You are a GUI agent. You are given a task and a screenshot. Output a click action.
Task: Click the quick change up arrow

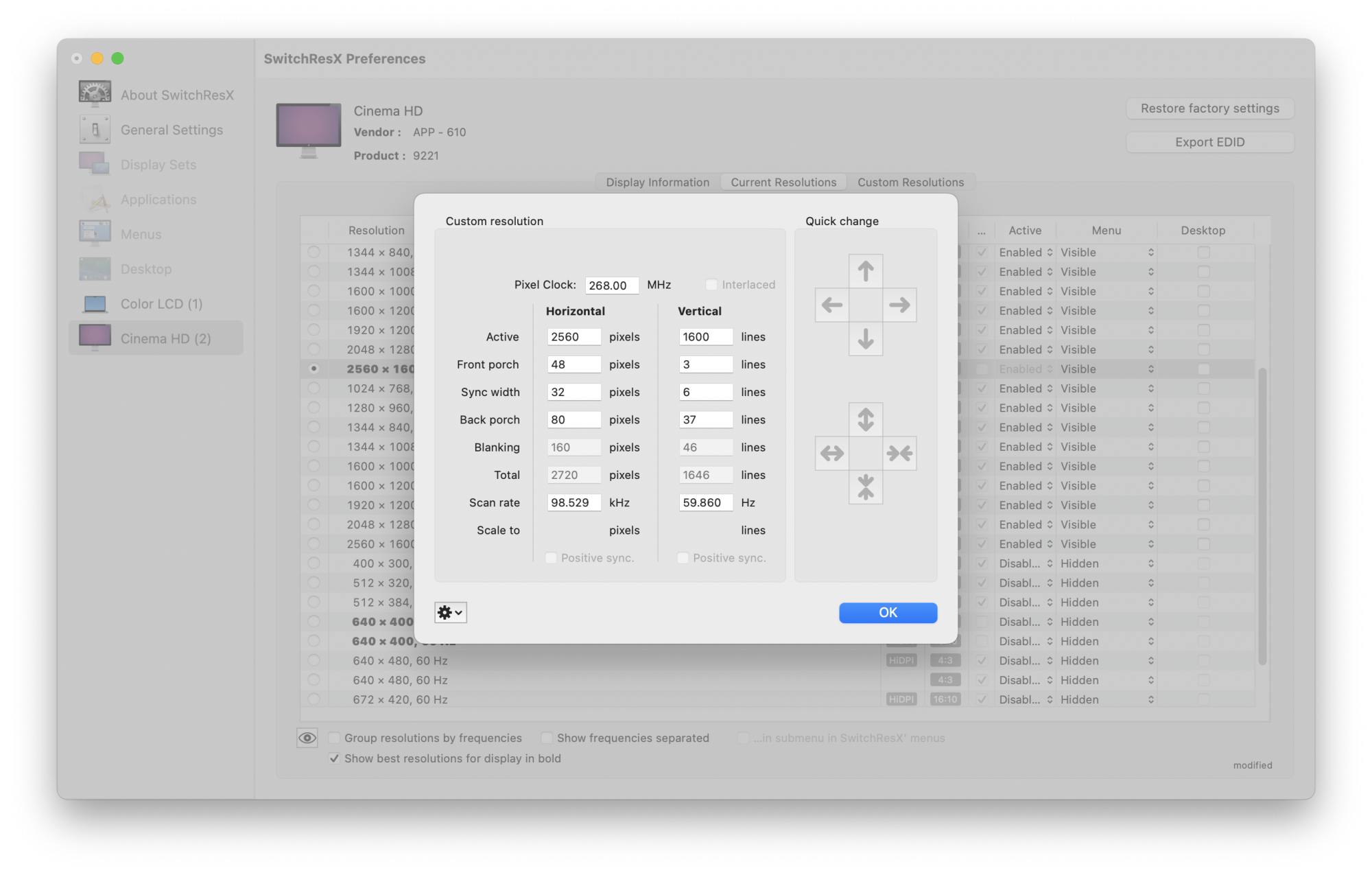tap(865, 271)
